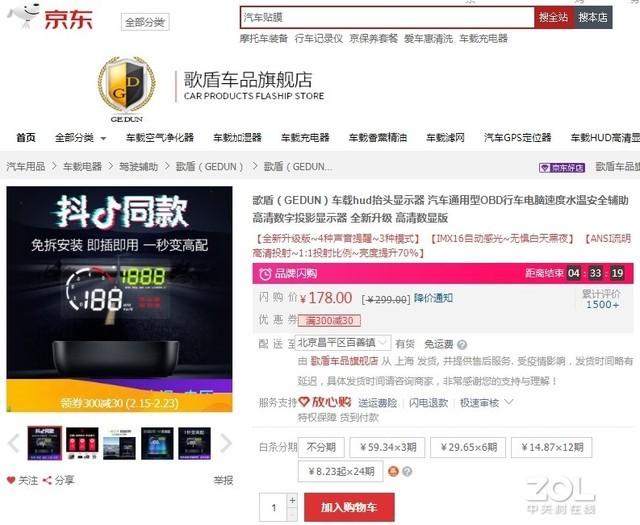
Task: Click the quantity input field
Action: [x=273, y=507]
